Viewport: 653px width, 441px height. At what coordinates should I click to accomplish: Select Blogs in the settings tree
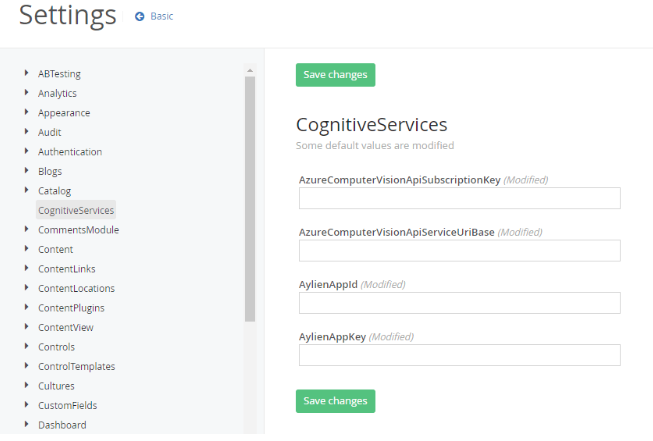pos(50,172)
